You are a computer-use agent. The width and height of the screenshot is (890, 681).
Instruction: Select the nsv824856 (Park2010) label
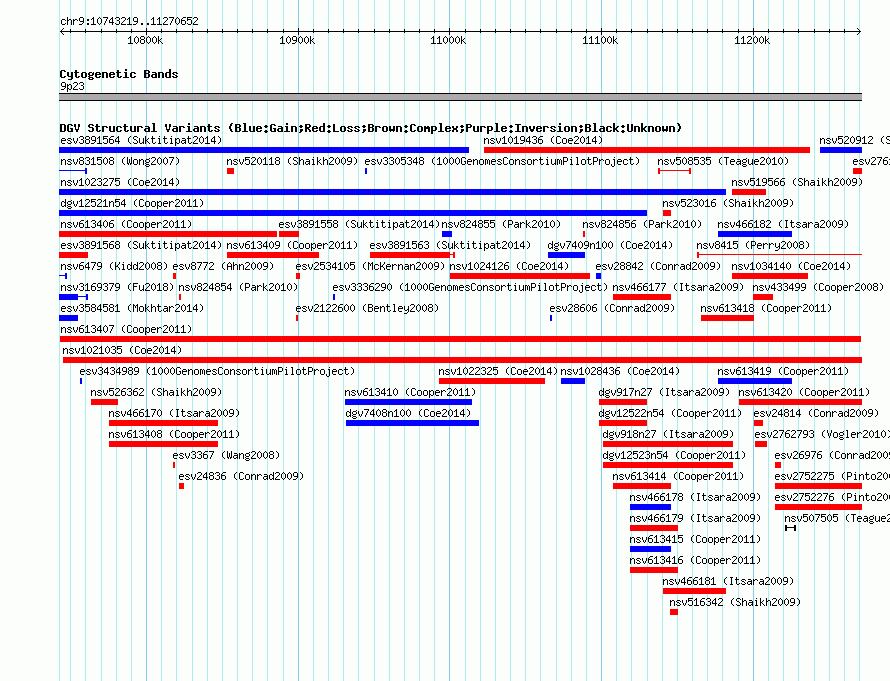pyautogui.click(x=642, y=224)
